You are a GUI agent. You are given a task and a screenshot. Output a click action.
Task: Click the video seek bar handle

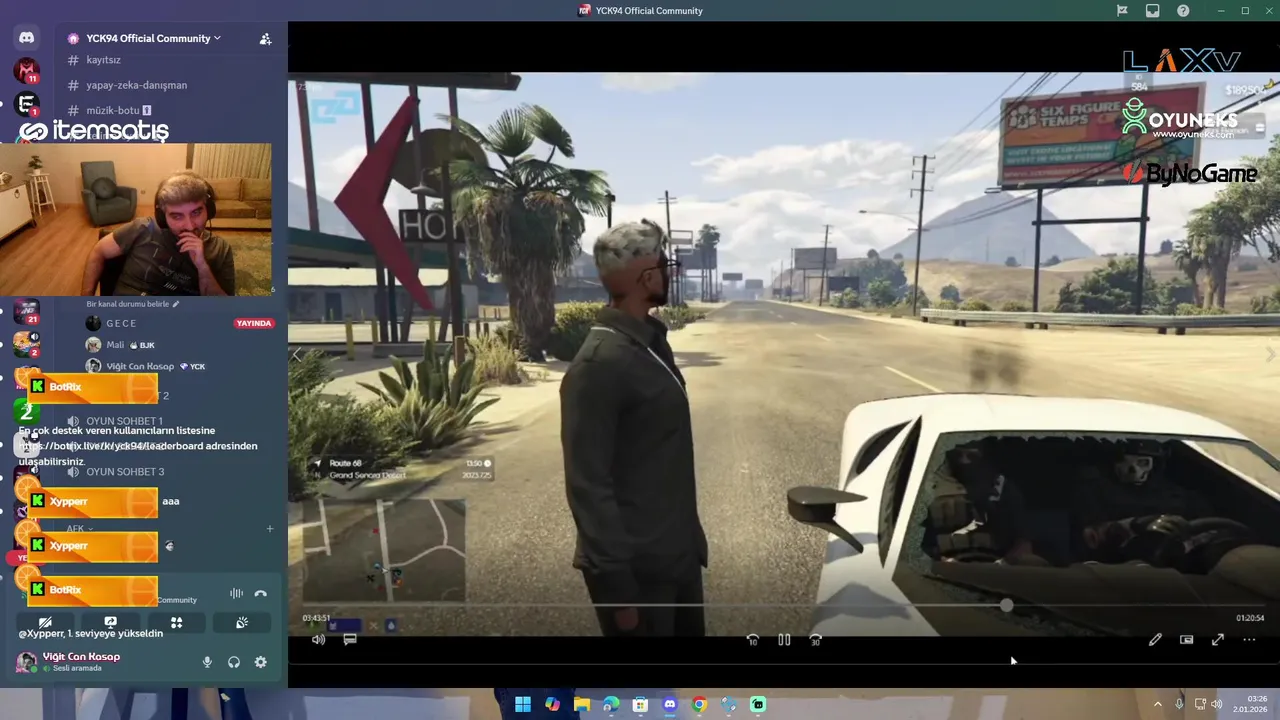(1006, 605)
